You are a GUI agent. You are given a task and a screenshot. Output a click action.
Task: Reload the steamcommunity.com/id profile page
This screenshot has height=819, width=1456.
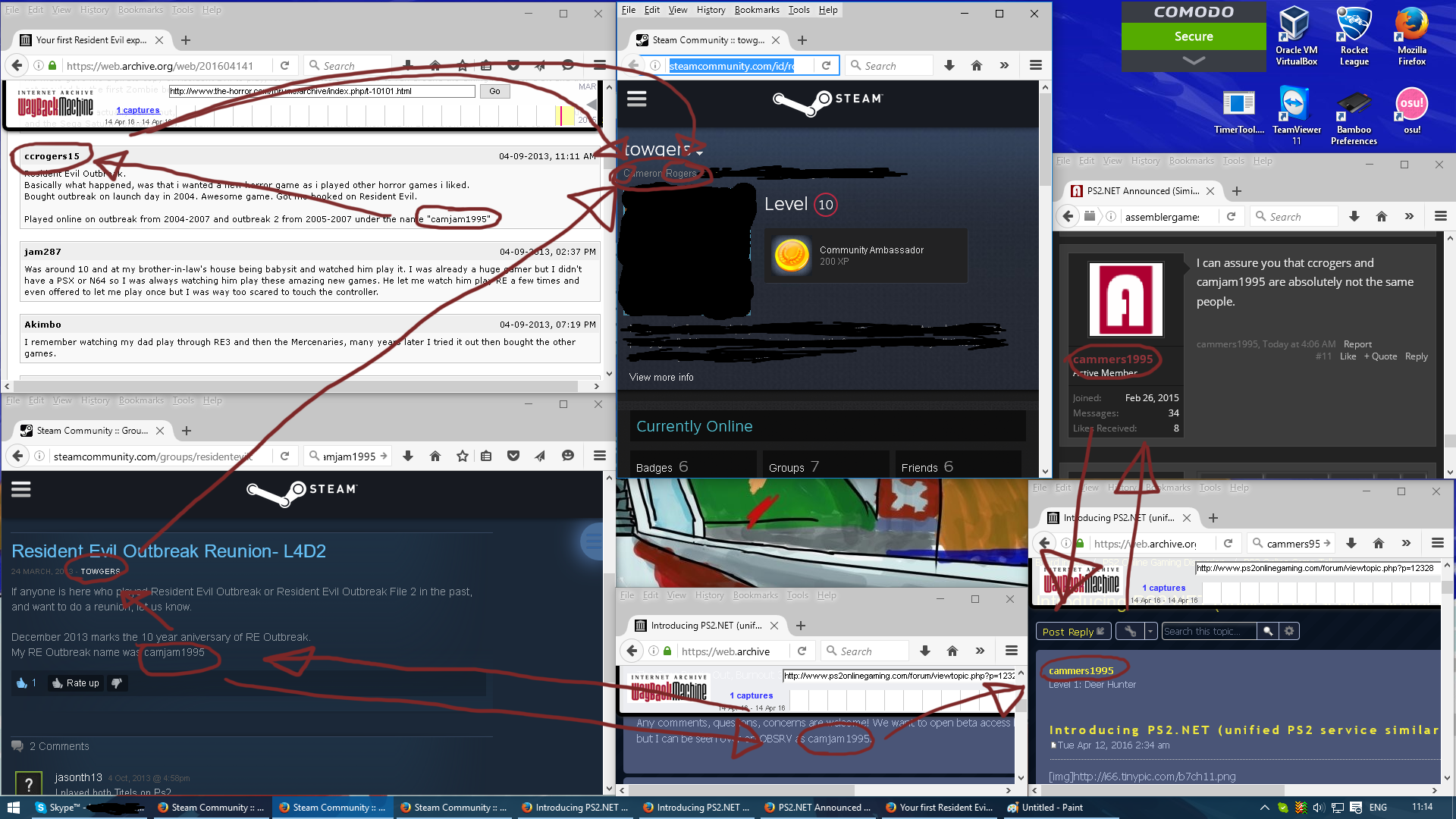tap(827, 66)
